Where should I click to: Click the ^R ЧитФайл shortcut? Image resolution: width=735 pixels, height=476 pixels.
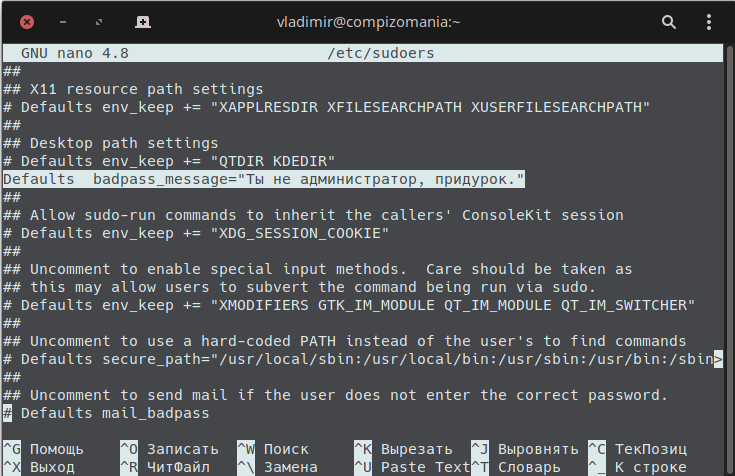tap(165, 467)
